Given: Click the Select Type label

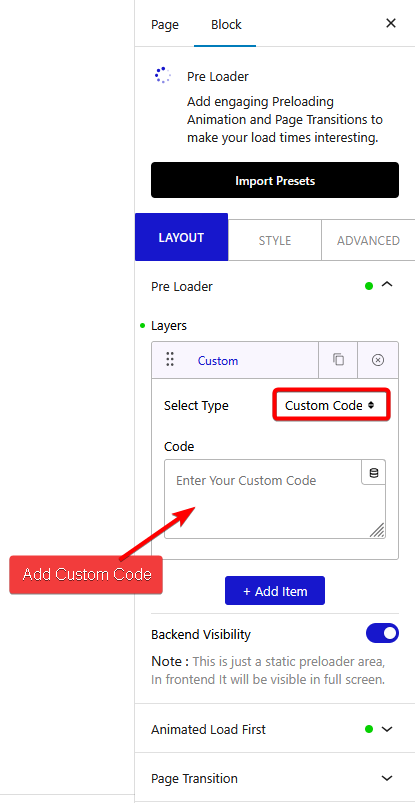Looking at the screenshot, I should (196, 406).
